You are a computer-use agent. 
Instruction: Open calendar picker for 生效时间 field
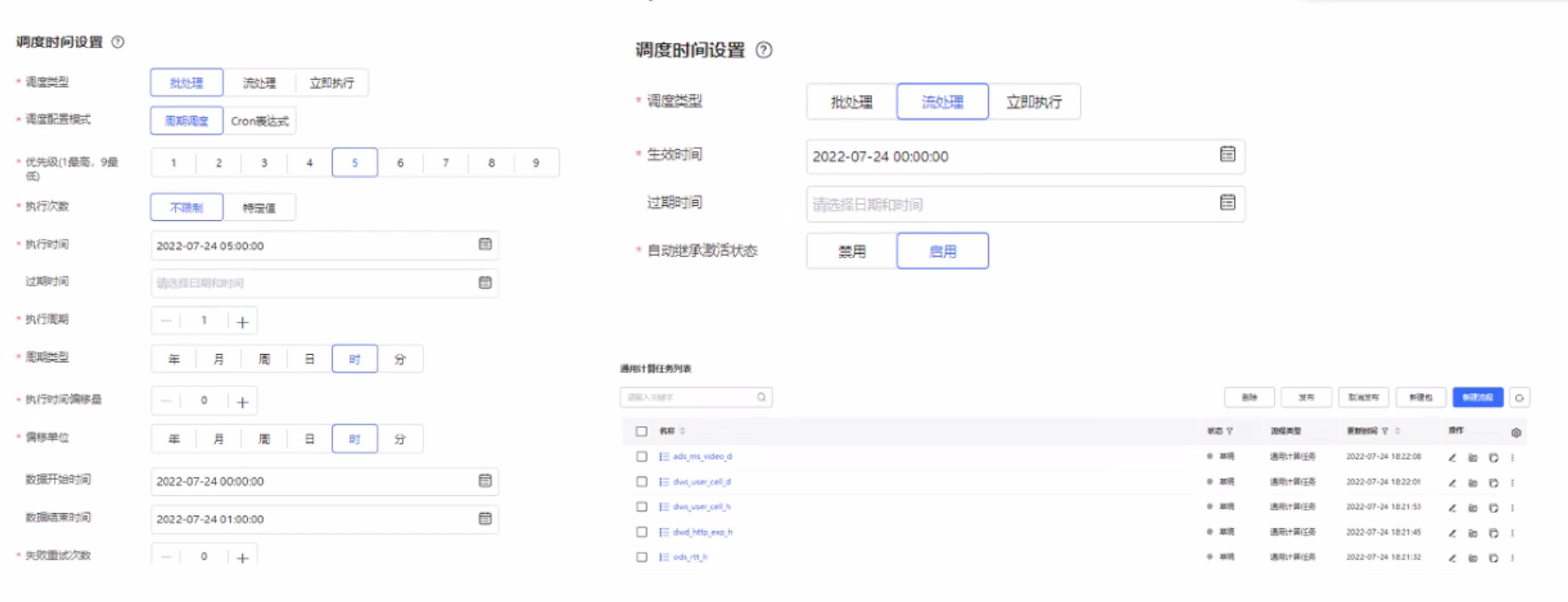1228,154
